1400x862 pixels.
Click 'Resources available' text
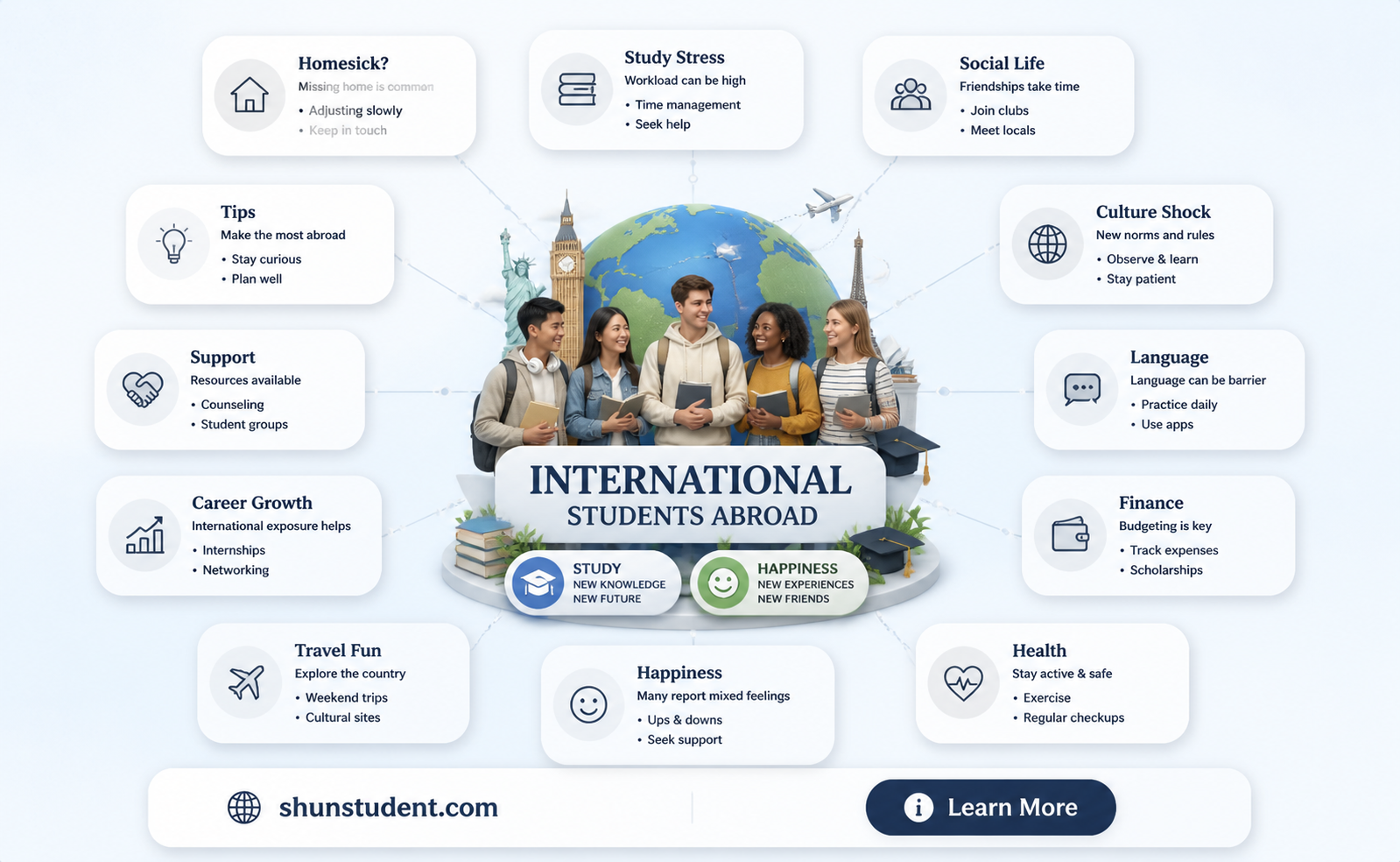click(245, 380)
